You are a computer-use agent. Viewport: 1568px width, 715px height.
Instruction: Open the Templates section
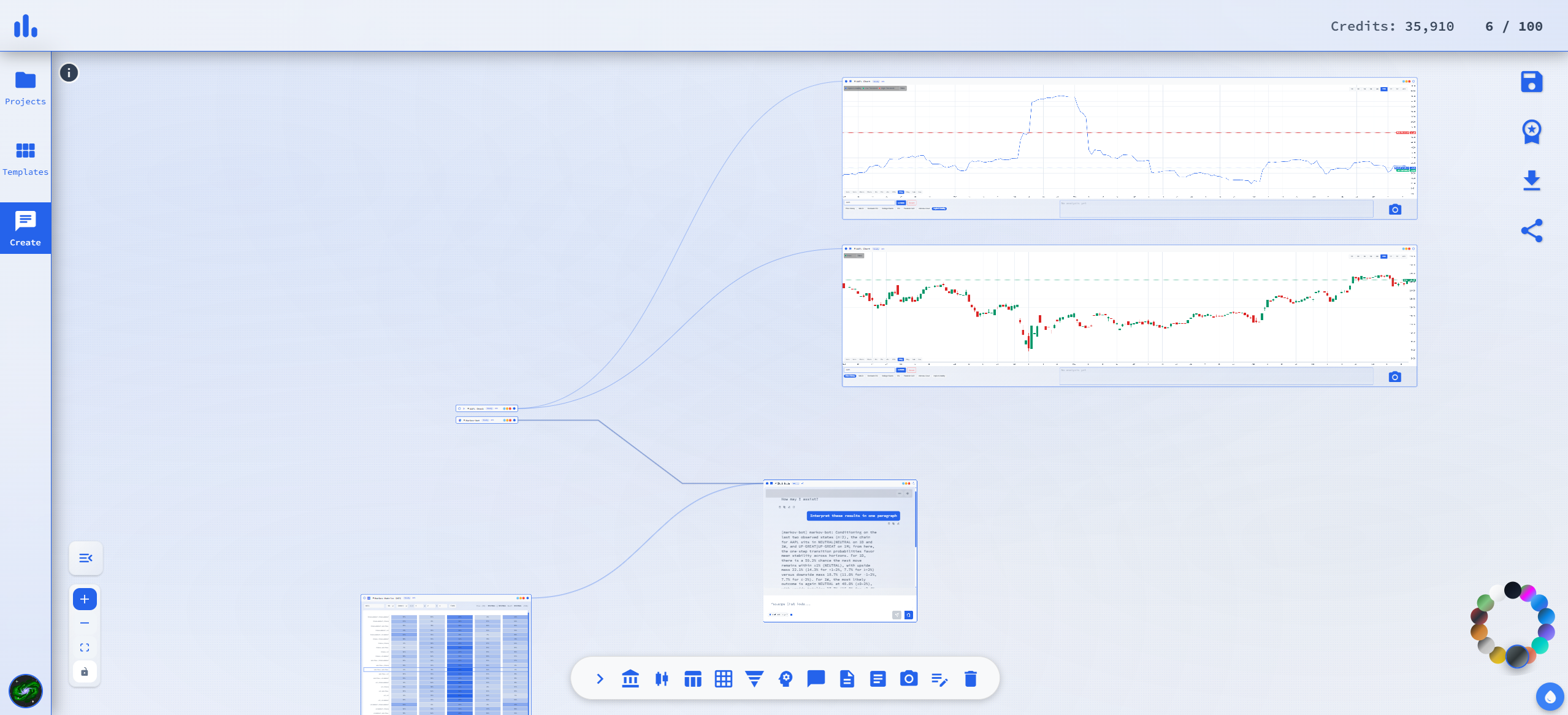pyautogui.click(x=25, y=158)
